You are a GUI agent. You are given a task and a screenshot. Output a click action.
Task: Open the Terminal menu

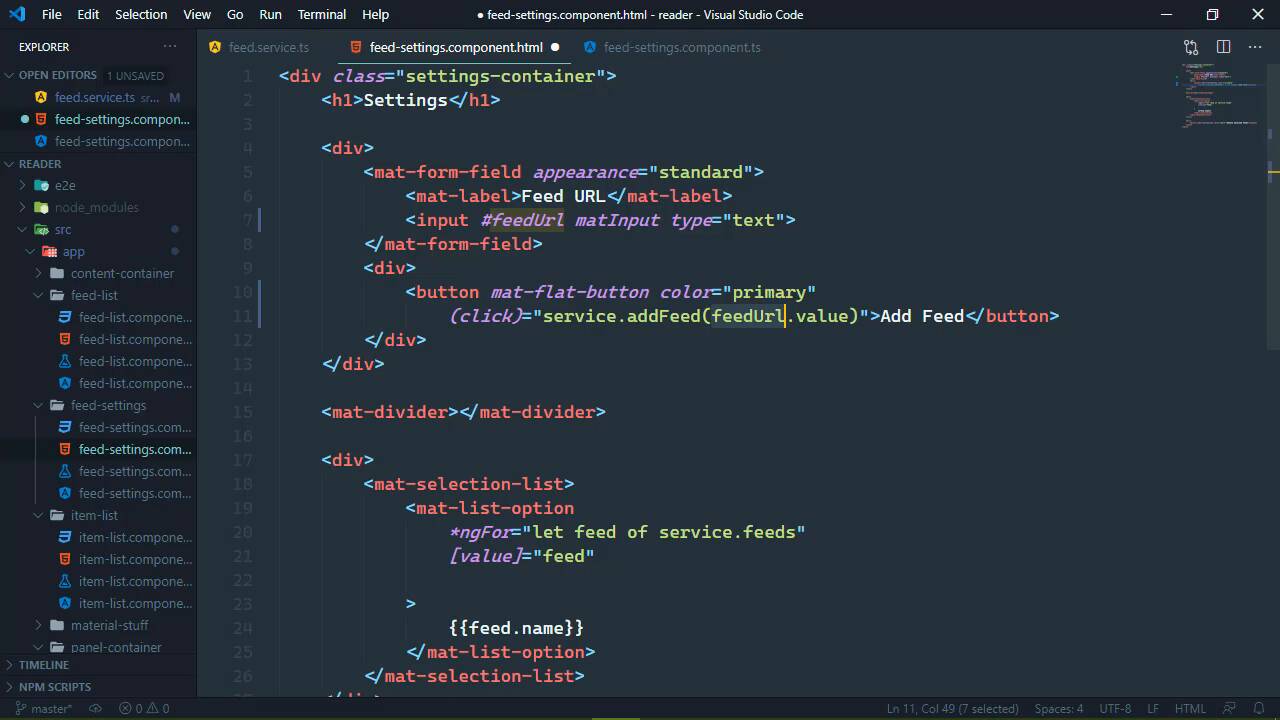322,14
